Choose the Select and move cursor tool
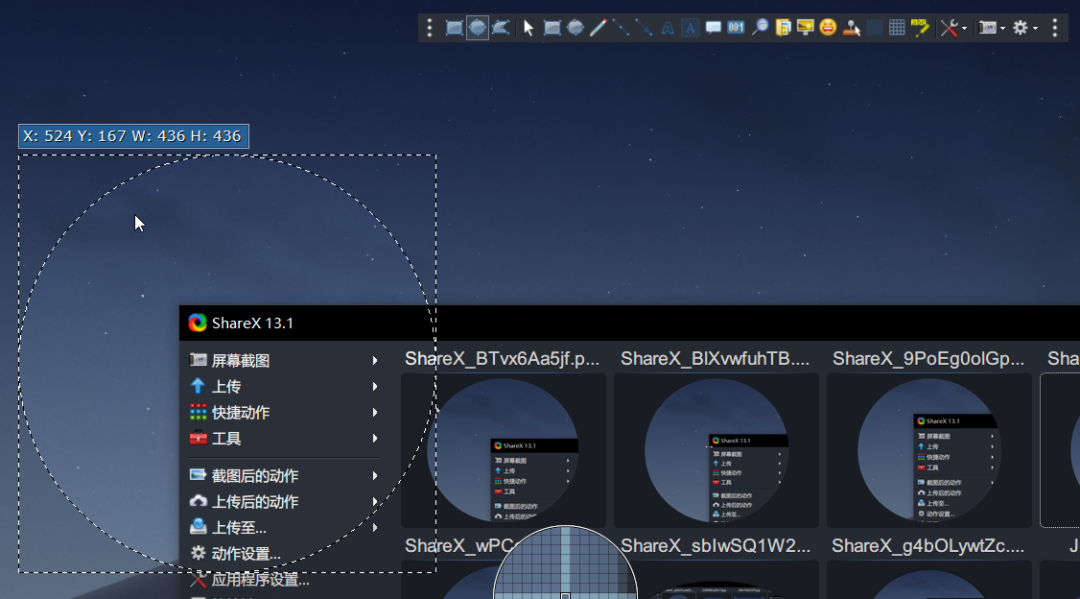This screenshot has width=1080, height=599. pos(528,28)
